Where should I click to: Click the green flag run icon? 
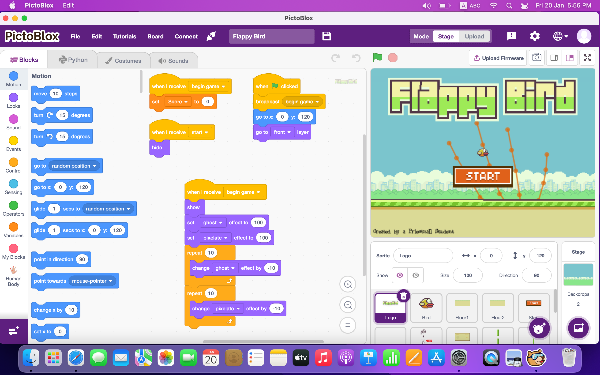tap(377, 57)
